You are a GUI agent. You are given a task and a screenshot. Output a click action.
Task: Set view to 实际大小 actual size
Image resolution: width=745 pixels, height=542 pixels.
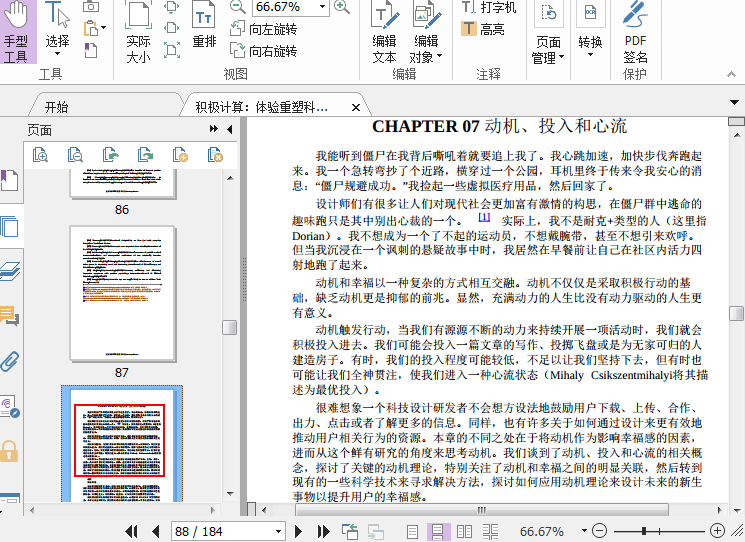pos(138,32)
